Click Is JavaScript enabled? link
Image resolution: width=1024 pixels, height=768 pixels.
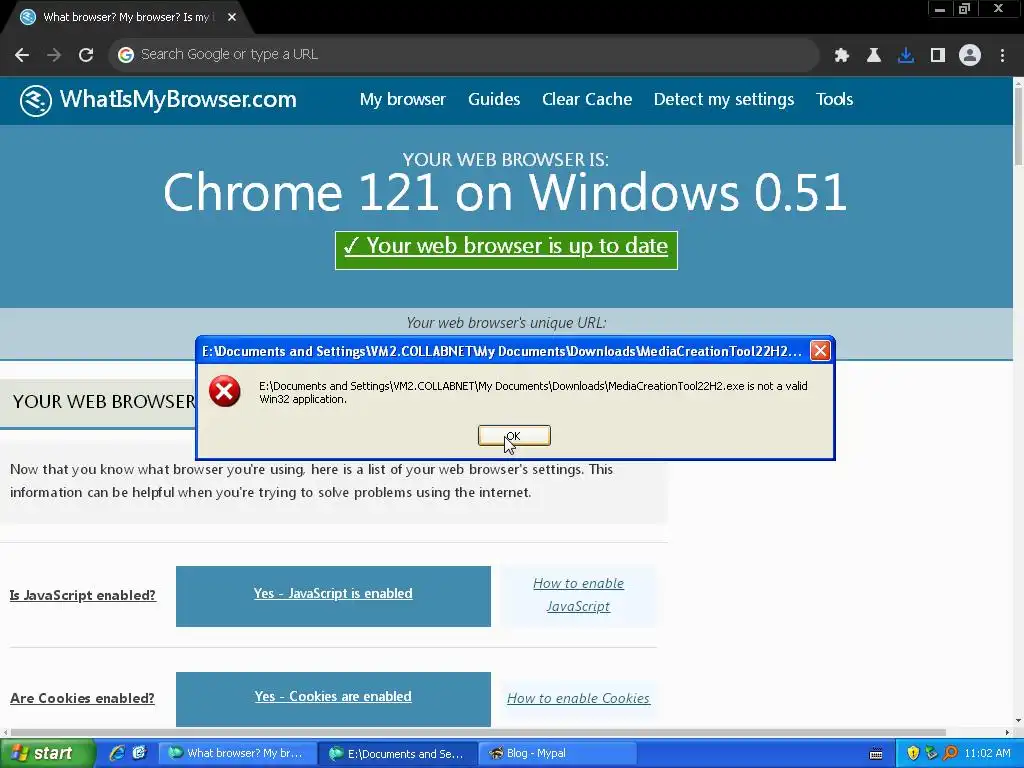(83, 595)
